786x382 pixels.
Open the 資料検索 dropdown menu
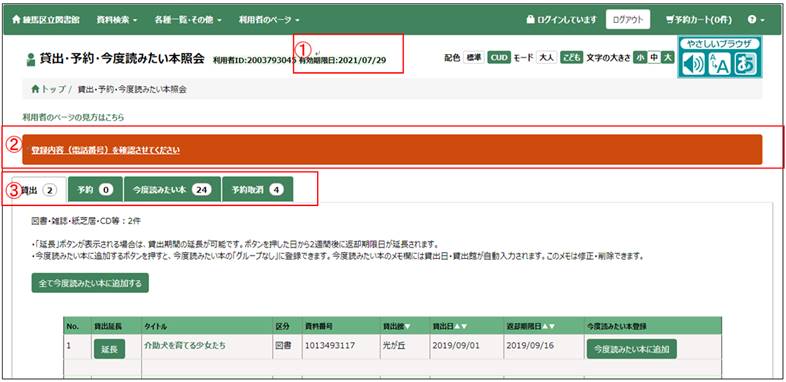pyautogui.click(x=116, y=20)
